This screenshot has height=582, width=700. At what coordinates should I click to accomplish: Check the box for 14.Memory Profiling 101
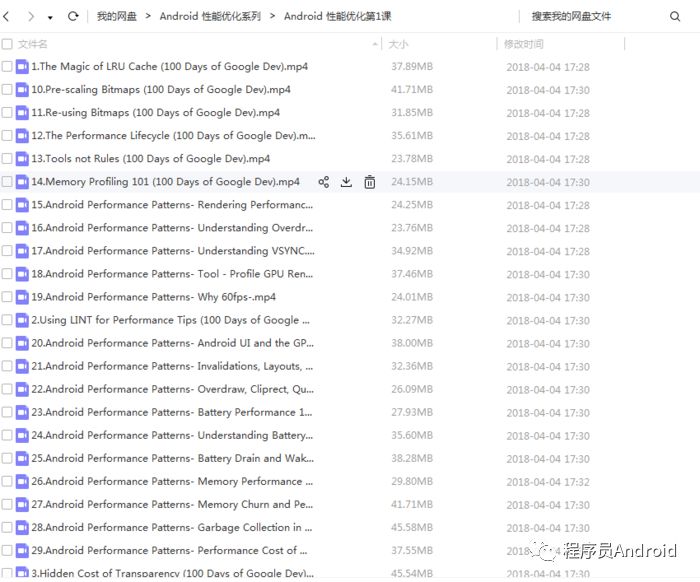(7, 182)
